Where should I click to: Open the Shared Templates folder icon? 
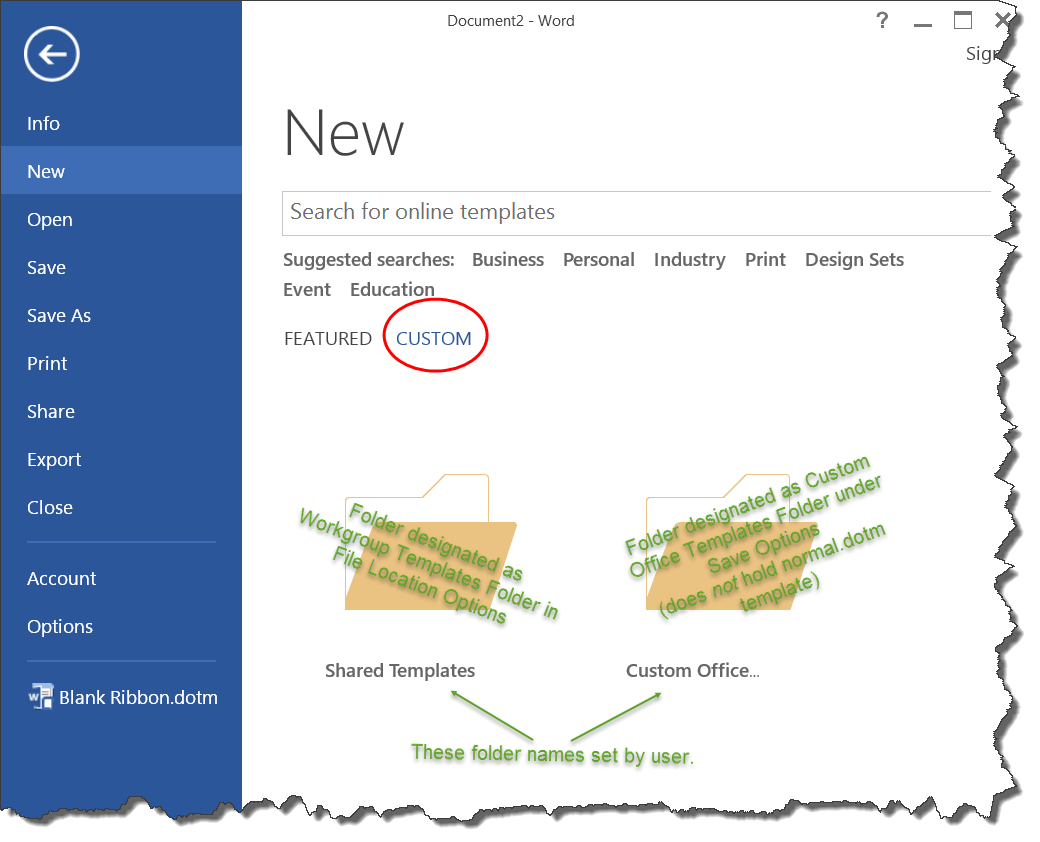430,543
